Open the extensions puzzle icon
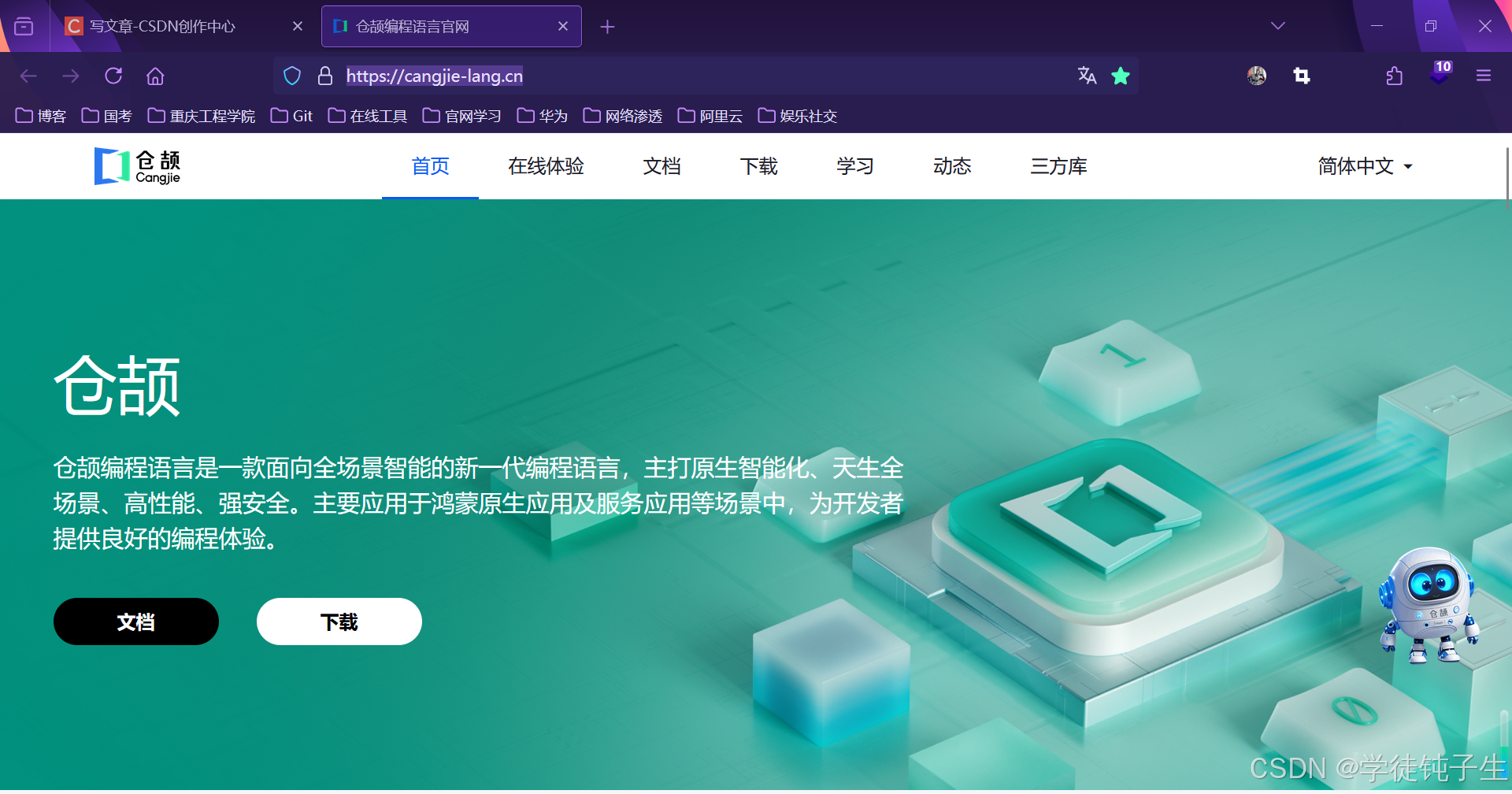The image size is (1512, 794). 1395,76
